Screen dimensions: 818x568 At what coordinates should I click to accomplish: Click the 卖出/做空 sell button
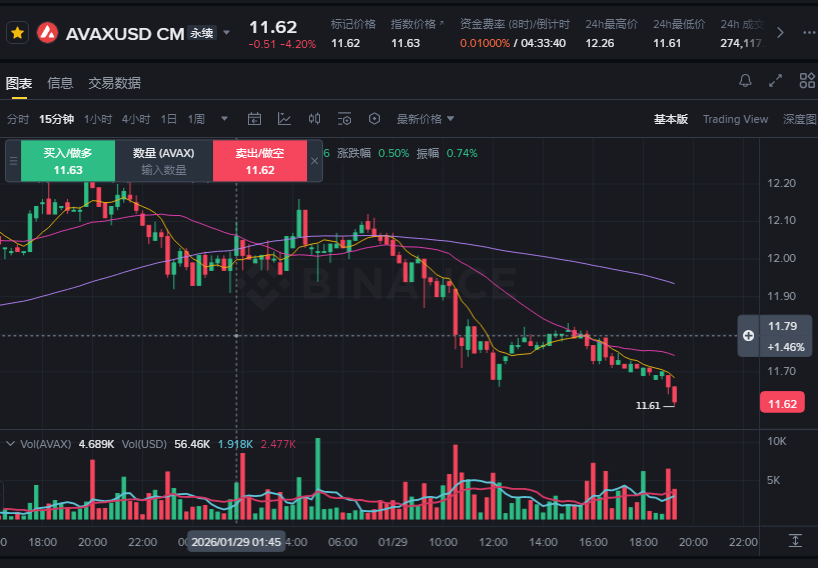(x=260, y=161)
